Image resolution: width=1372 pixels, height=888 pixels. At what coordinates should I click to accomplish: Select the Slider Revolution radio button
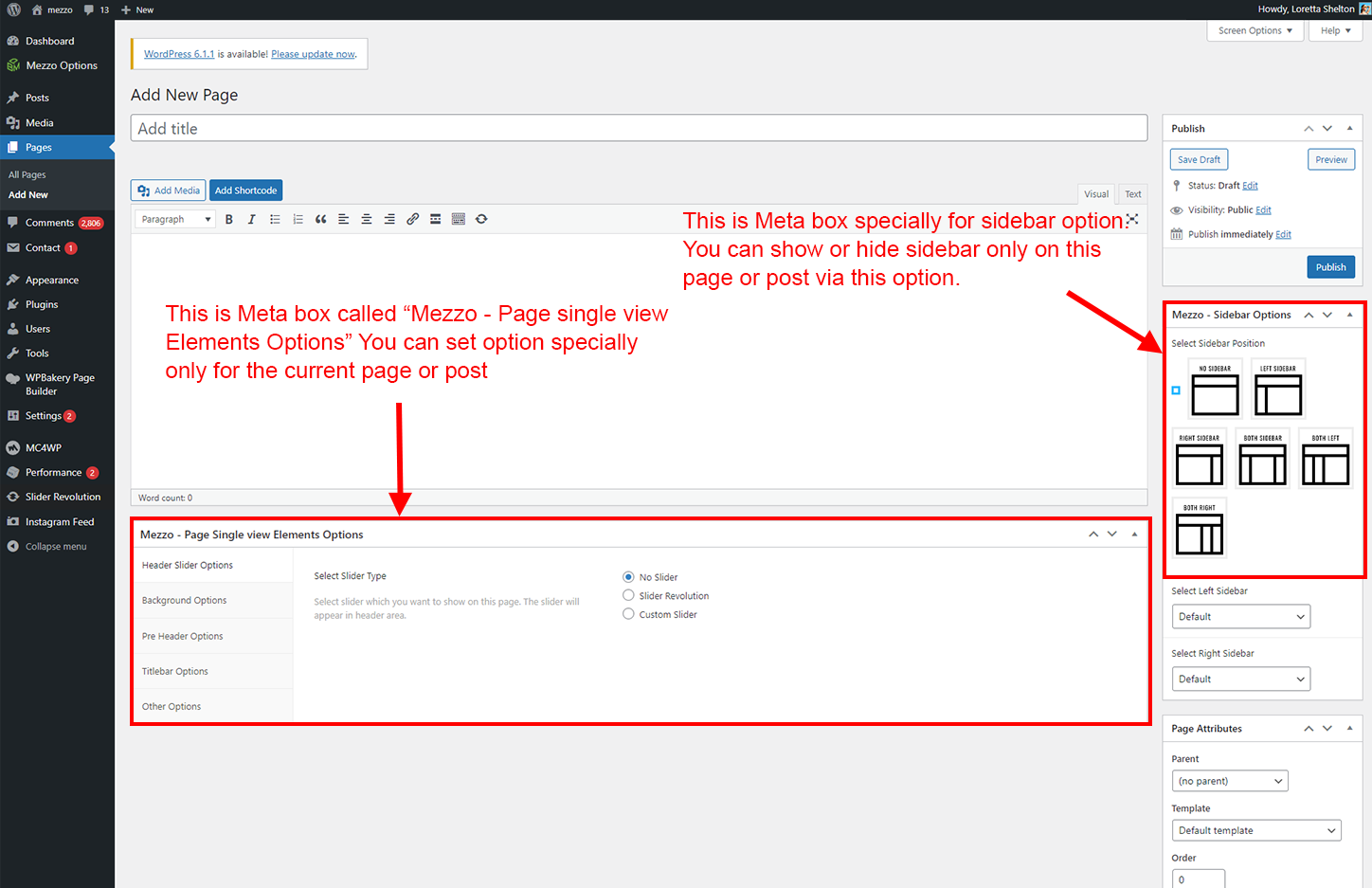(628, 595)
